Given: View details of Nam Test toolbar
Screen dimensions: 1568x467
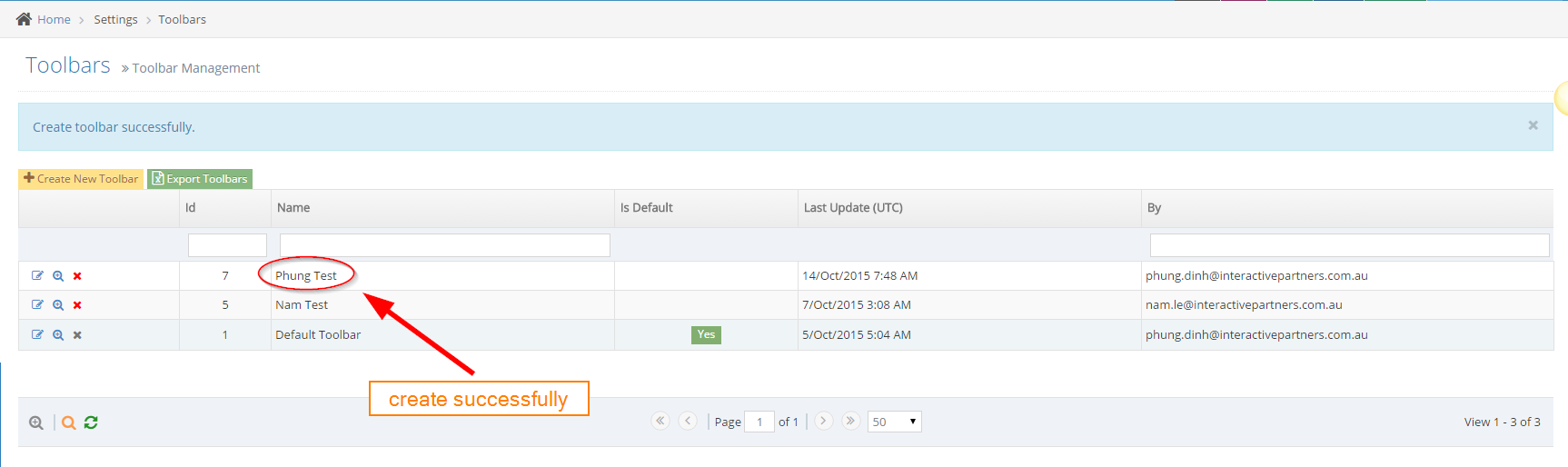Looking at the screenshot, I should (x=58, y=305).
